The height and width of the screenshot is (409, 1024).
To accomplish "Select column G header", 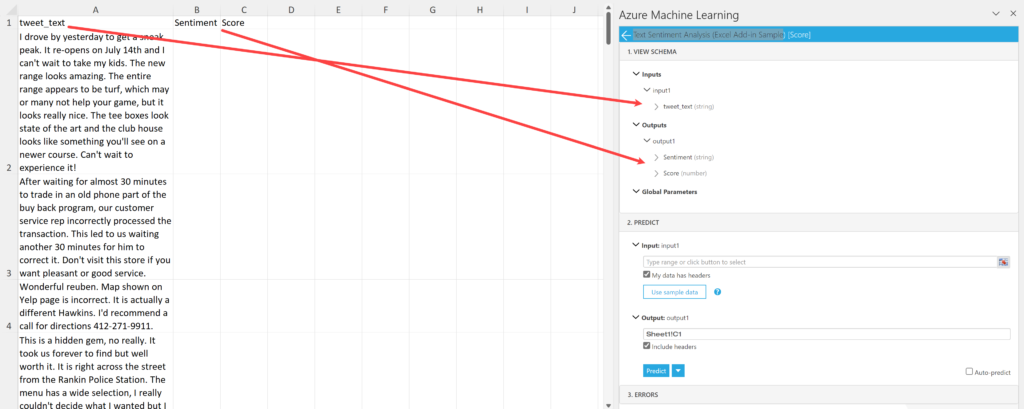I will click(432, 9).
